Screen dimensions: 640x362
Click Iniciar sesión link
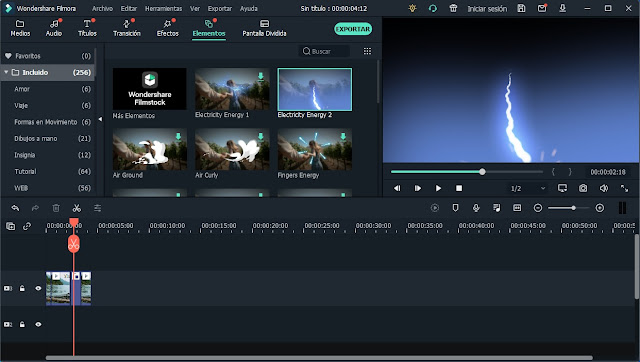coord(487,9)
